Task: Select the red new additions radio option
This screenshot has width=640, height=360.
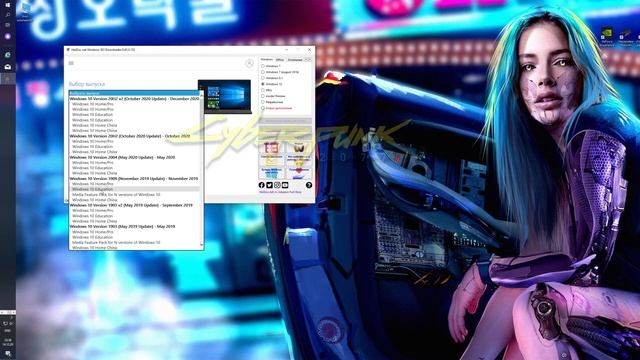Action: pos(263,108)
